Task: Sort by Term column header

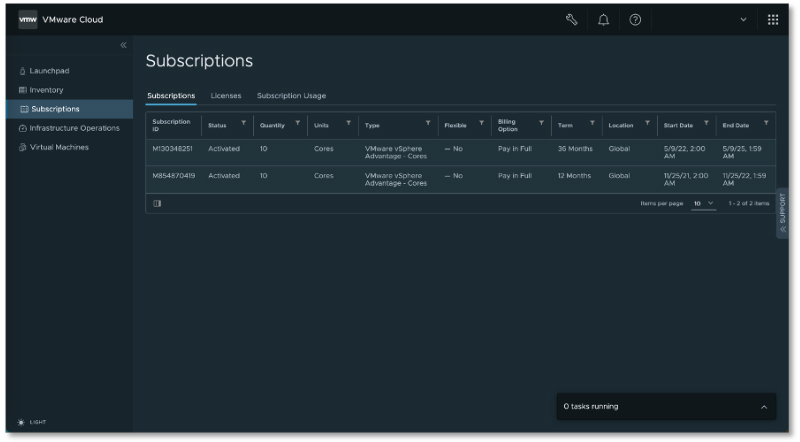Action: 565,126
